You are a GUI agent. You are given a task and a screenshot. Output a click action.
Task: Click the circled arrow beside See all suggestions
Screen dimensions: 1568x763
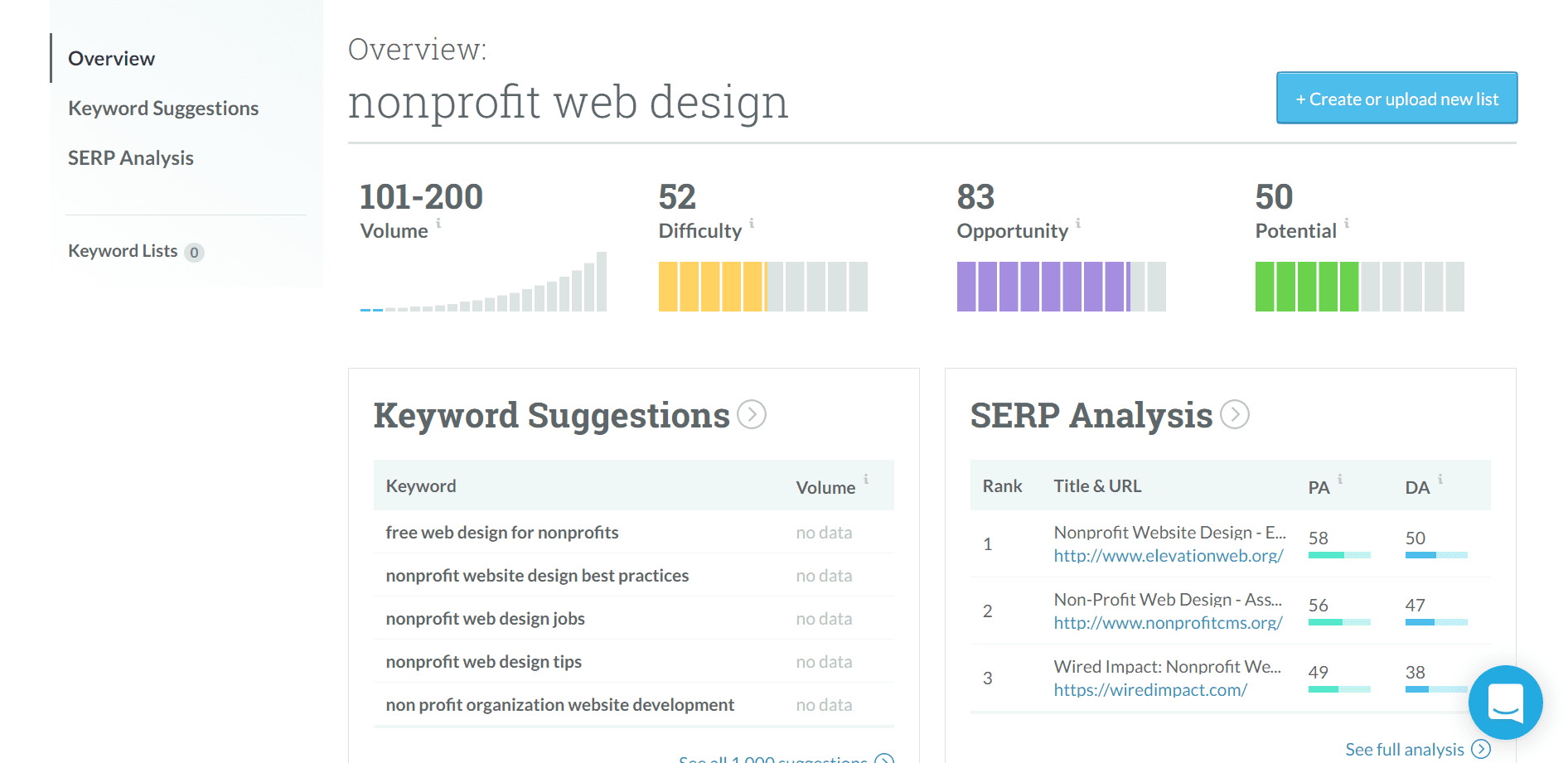point(885,758)
